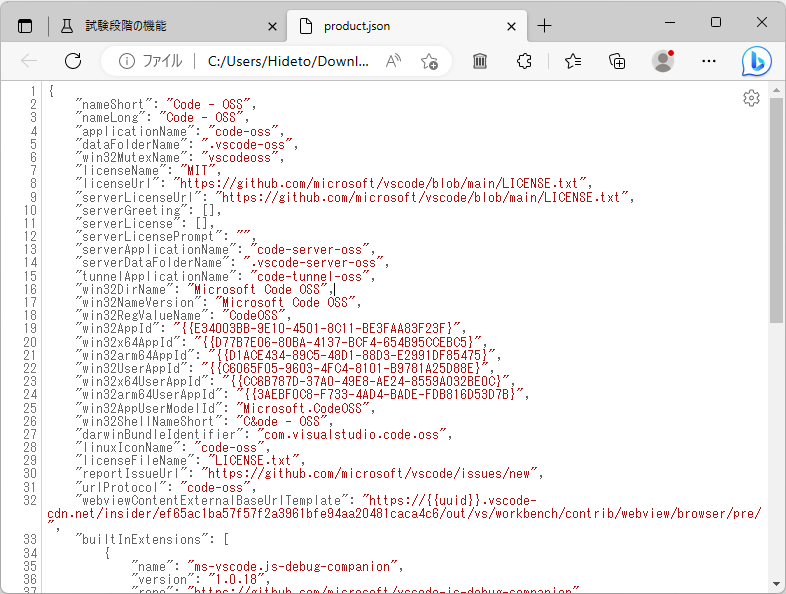Click the trash bin toolbar icon
The width and height of the screenshot is (786, 594).
pyautogui.click(x=480, y=61)
